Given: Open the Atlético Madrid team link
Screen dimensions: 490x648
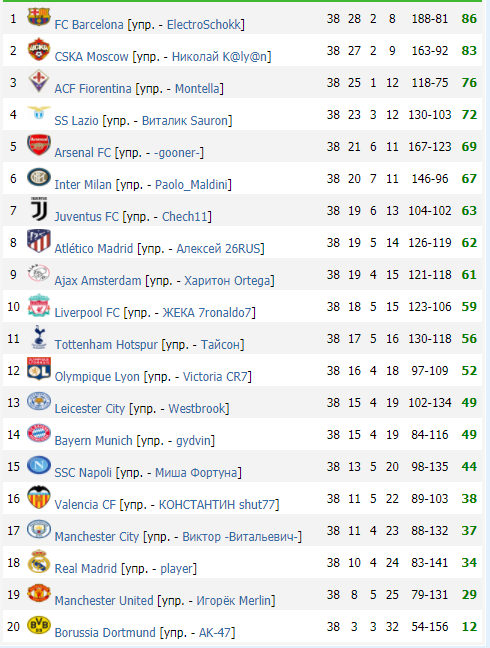Looking at the screenshot, I should (94, 248).
